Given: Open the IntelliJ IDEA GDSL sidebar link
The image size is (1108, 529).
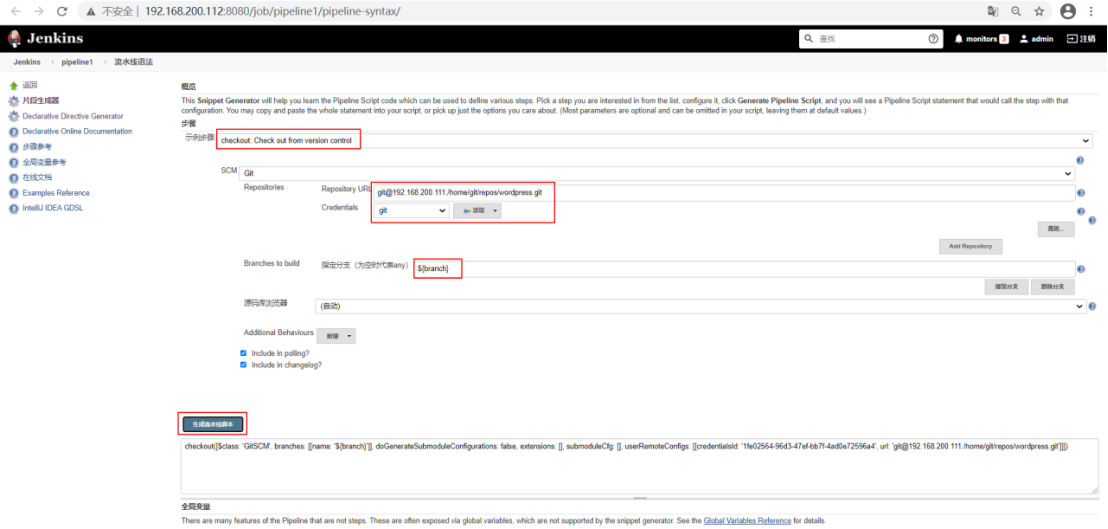Looking at the screenshot, I should point(53,208).
